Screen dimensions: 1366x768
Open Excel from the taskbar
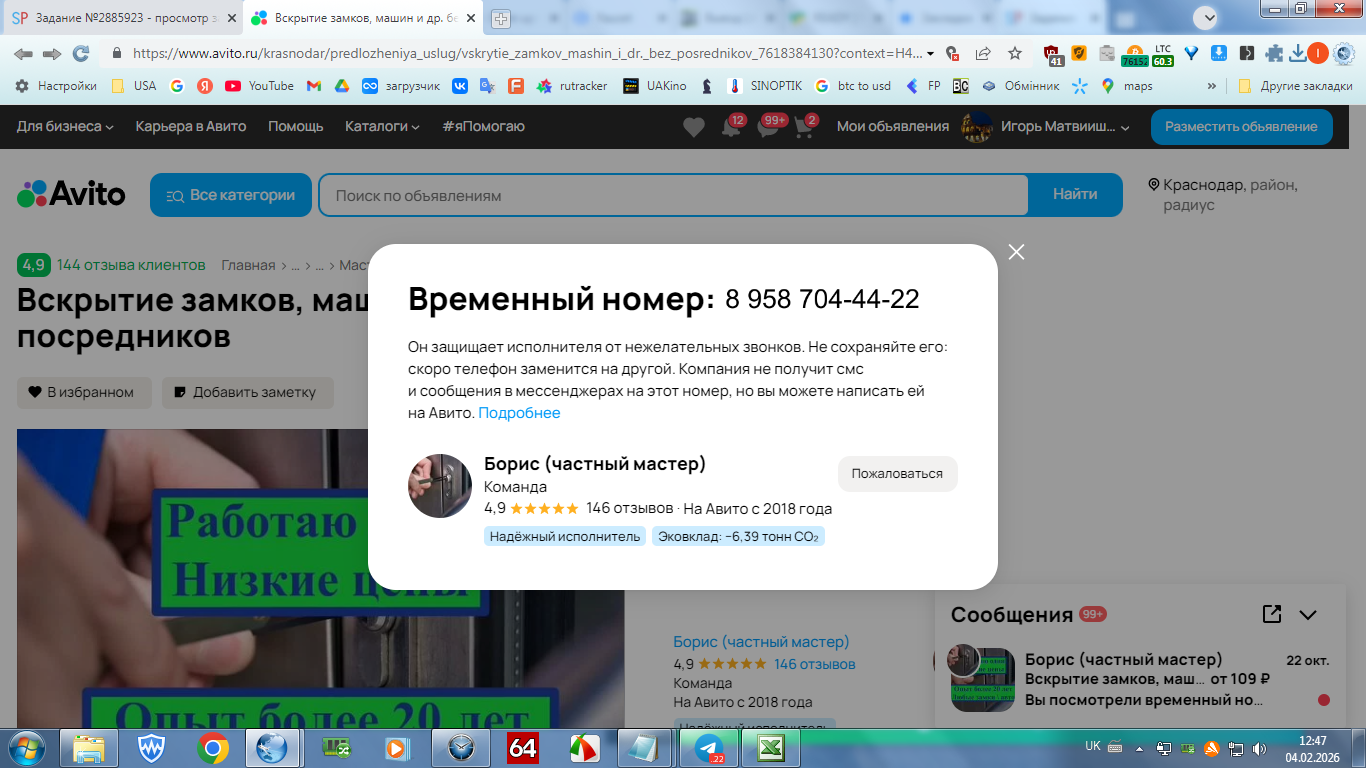(x=771, y=748)
